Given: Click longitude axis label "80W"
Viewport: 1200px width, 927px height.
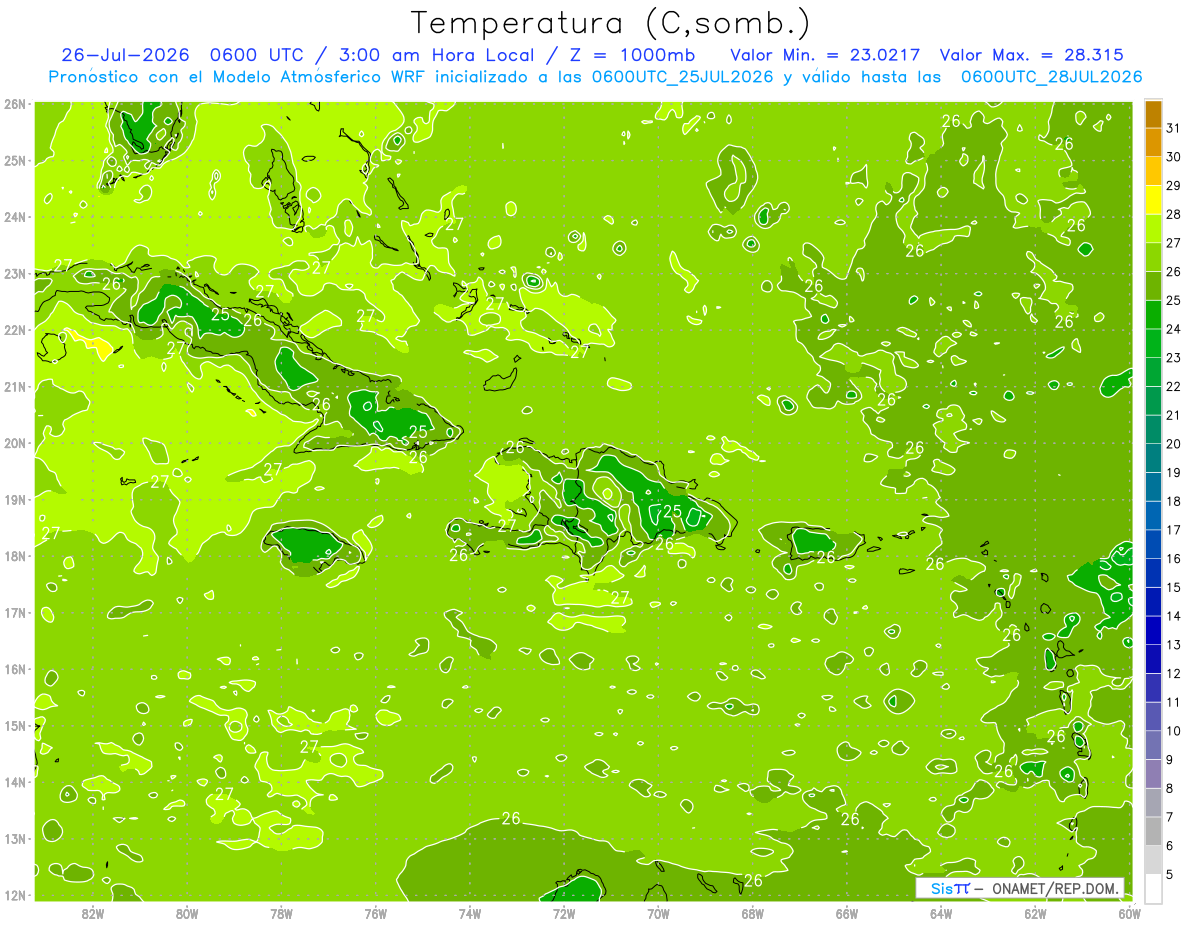Looking at the screenshot, I should (187, 913).
